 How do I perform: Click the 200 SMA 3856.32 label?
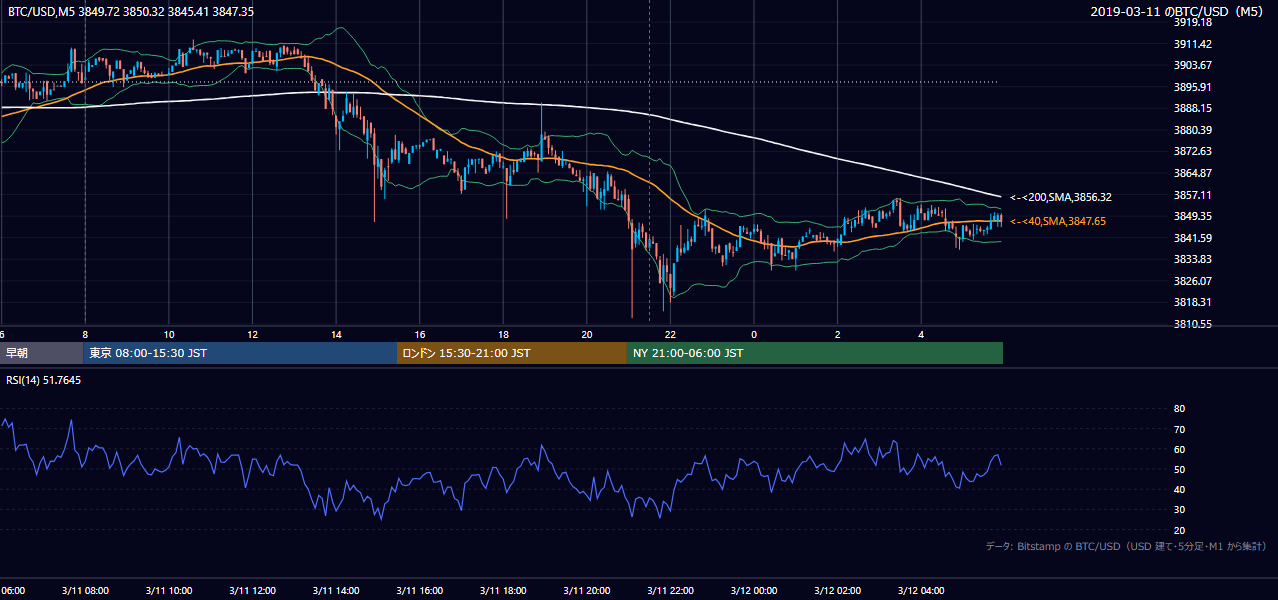[x=1061, y=198]
